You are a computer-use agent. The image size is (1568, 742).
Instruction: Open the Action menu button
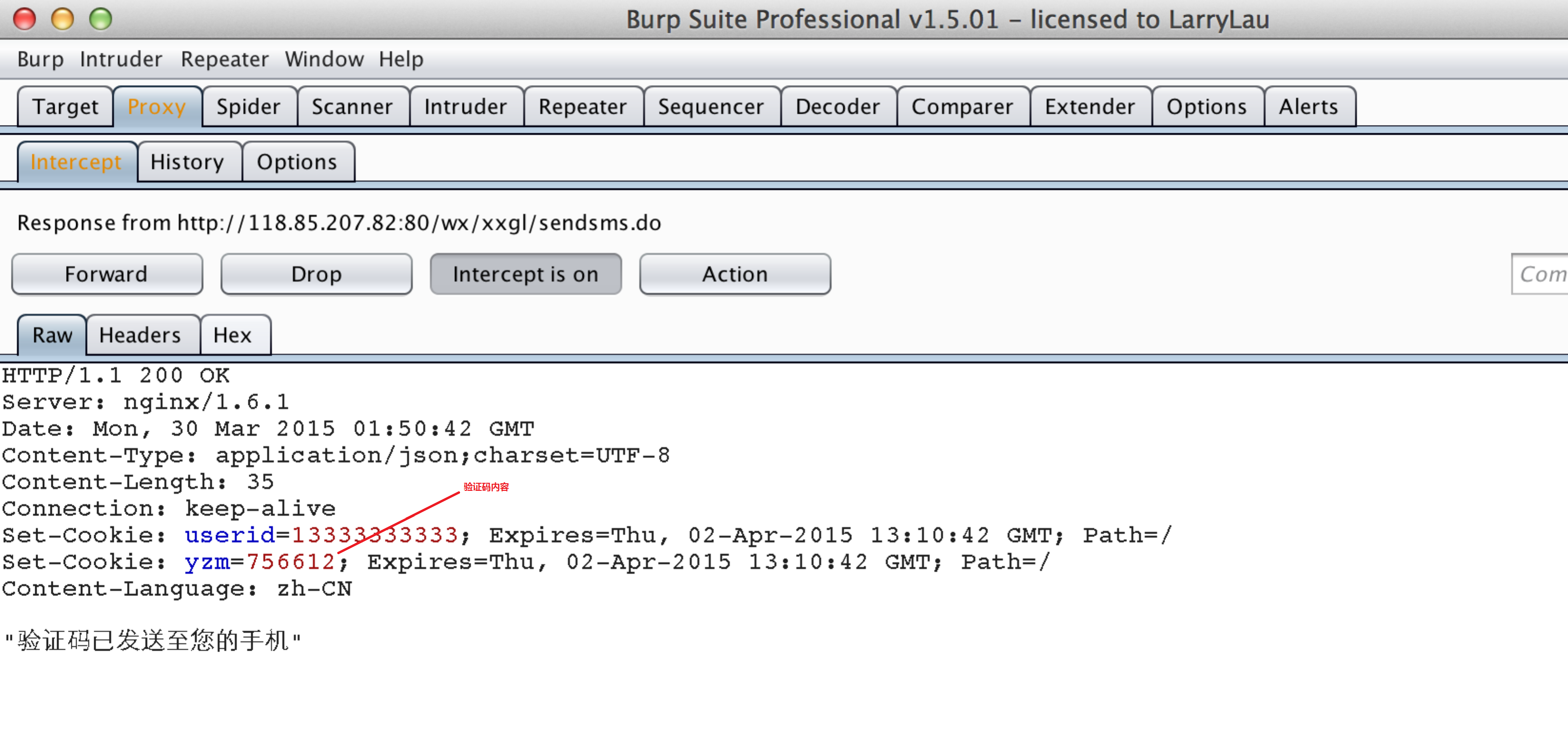tap(735, 274)
